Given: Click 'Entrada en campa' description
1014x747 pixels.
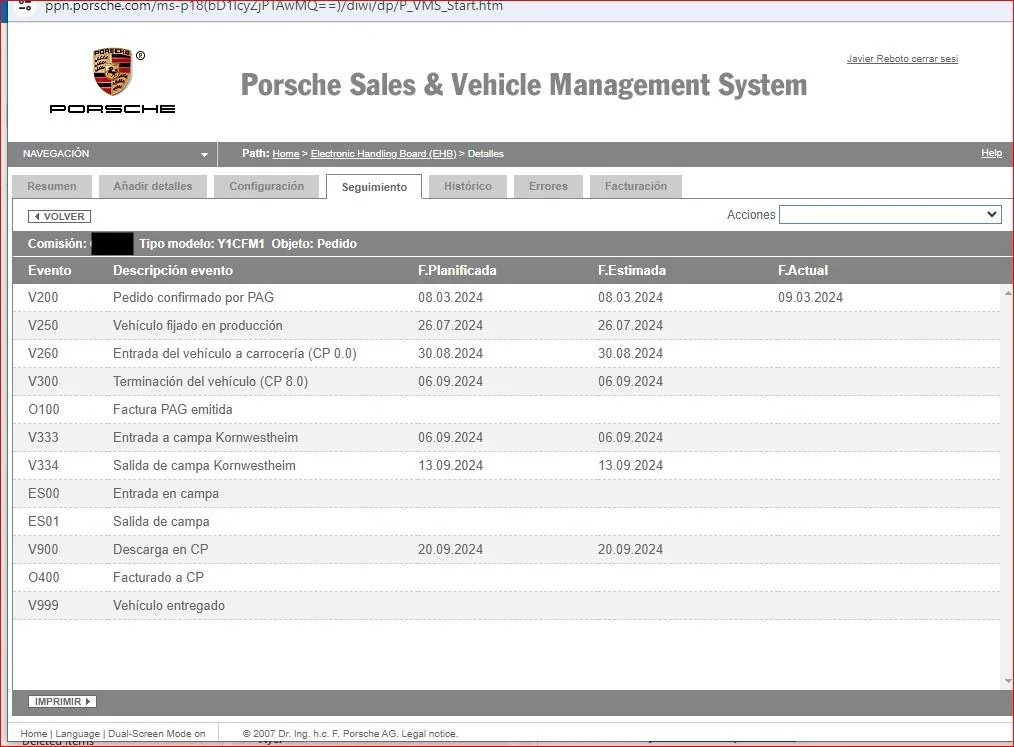Looking at the screenshot, I should pyautogui.click(x=166, y=493).
